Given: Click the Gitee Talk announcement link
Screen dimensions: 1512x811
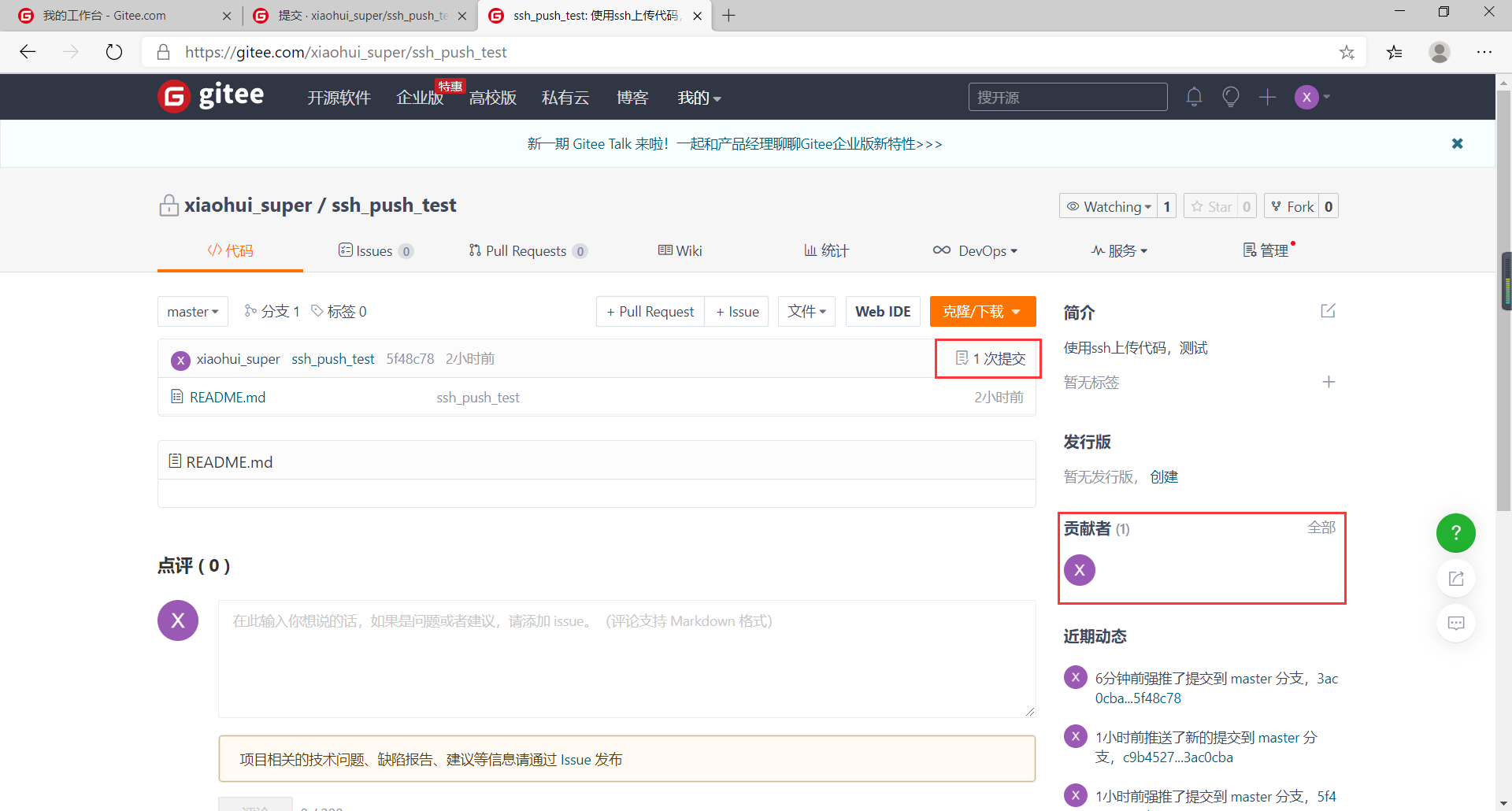Looking at the screenshot, I should [x=735, y=144].
